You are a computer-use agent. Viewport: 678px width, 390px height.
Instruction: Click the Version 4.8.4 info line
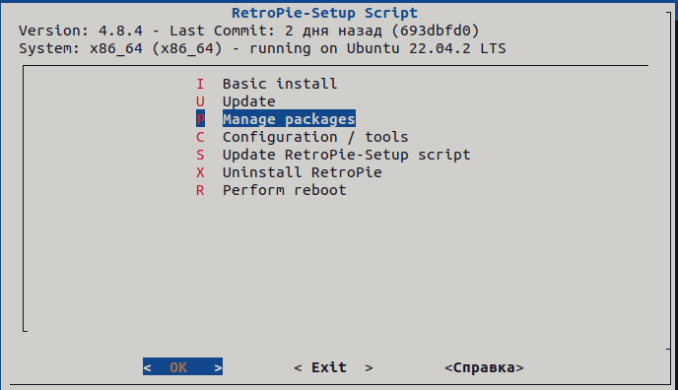pyautogui.click(x=249, y=30)
